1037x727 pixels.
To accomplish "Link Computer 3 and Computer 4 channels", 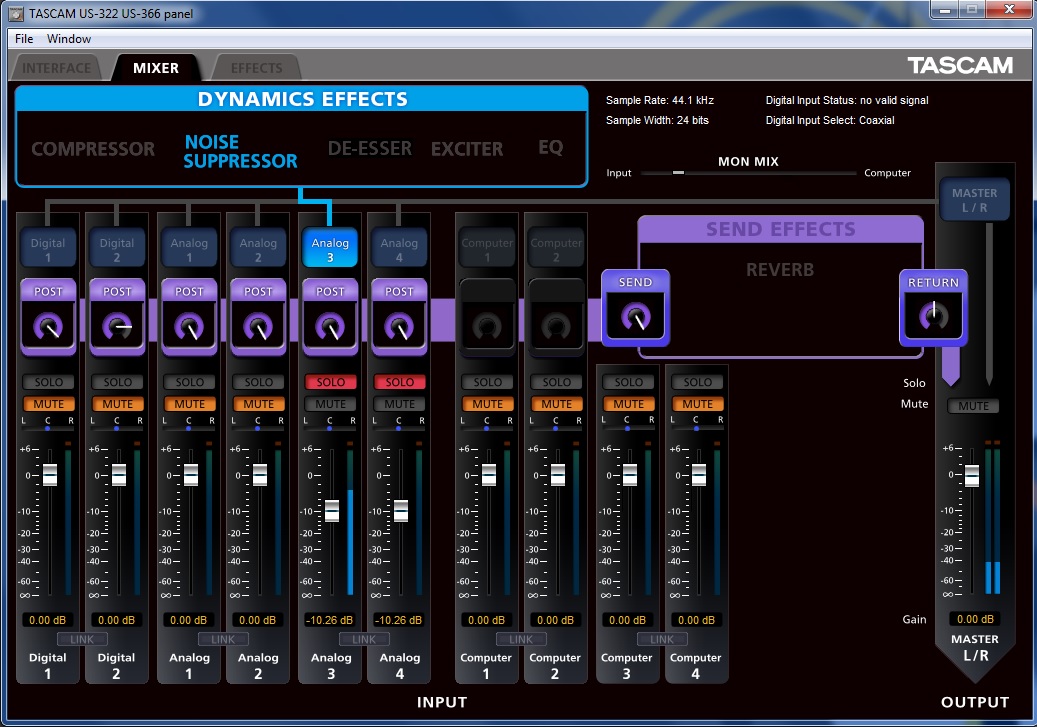I will click(x=662, y=639).
